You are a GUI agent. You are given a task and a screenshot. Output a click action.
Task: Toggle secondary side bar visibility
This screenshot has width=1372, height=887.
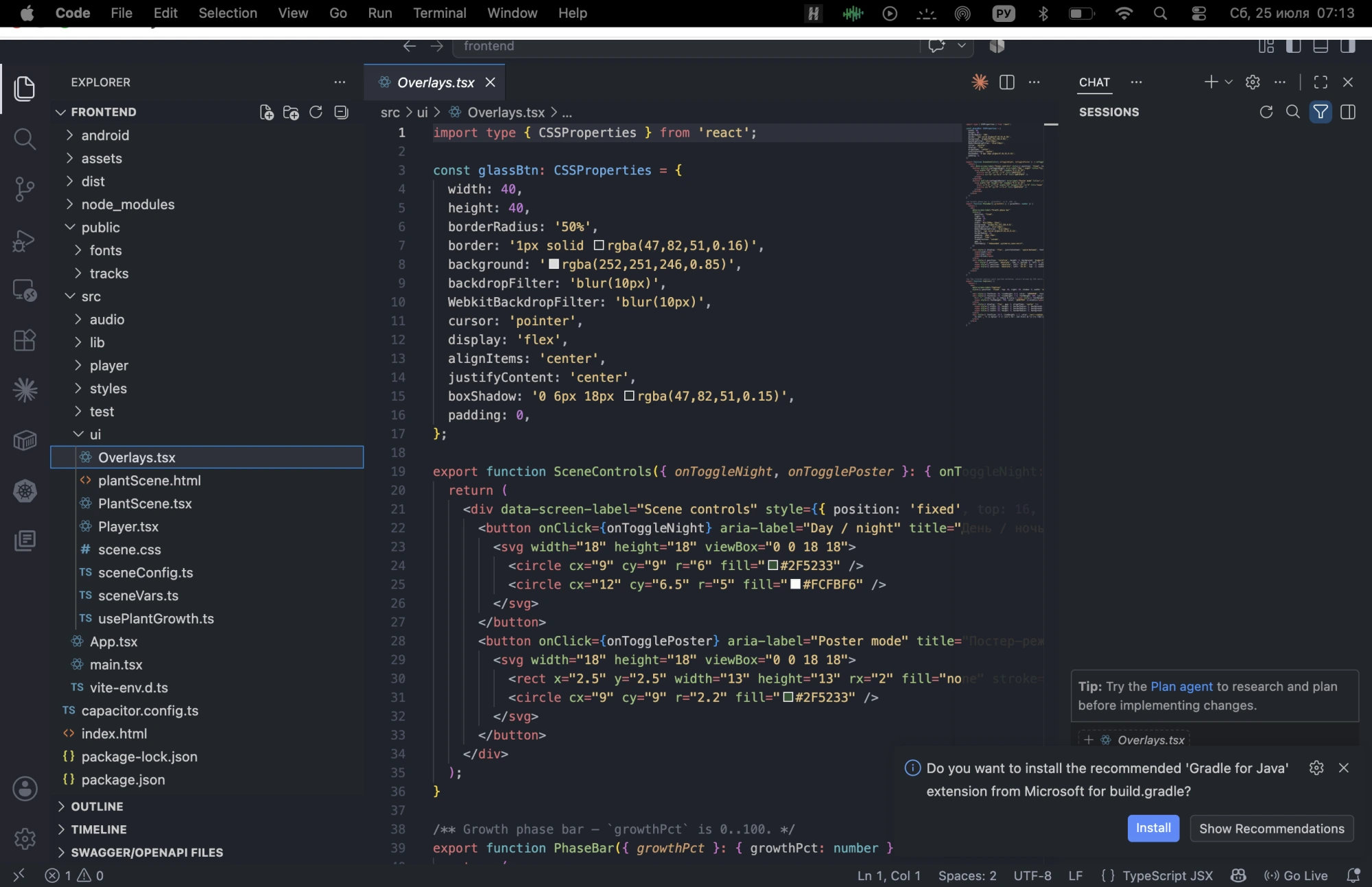(1348, 46)
